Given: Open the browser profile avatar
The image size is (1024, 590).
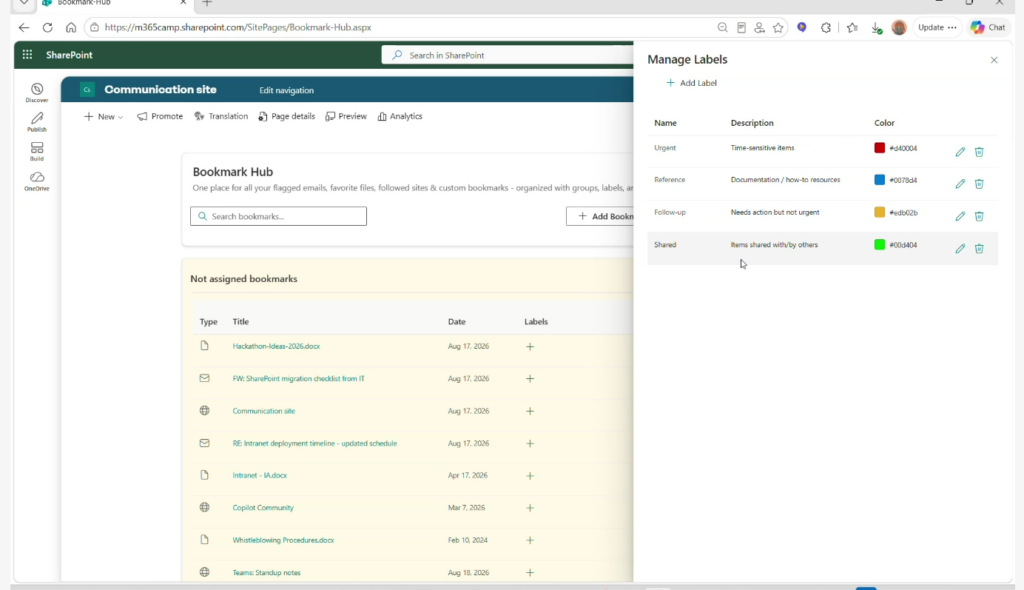Looking at the screenshot, I should [899, 27].
